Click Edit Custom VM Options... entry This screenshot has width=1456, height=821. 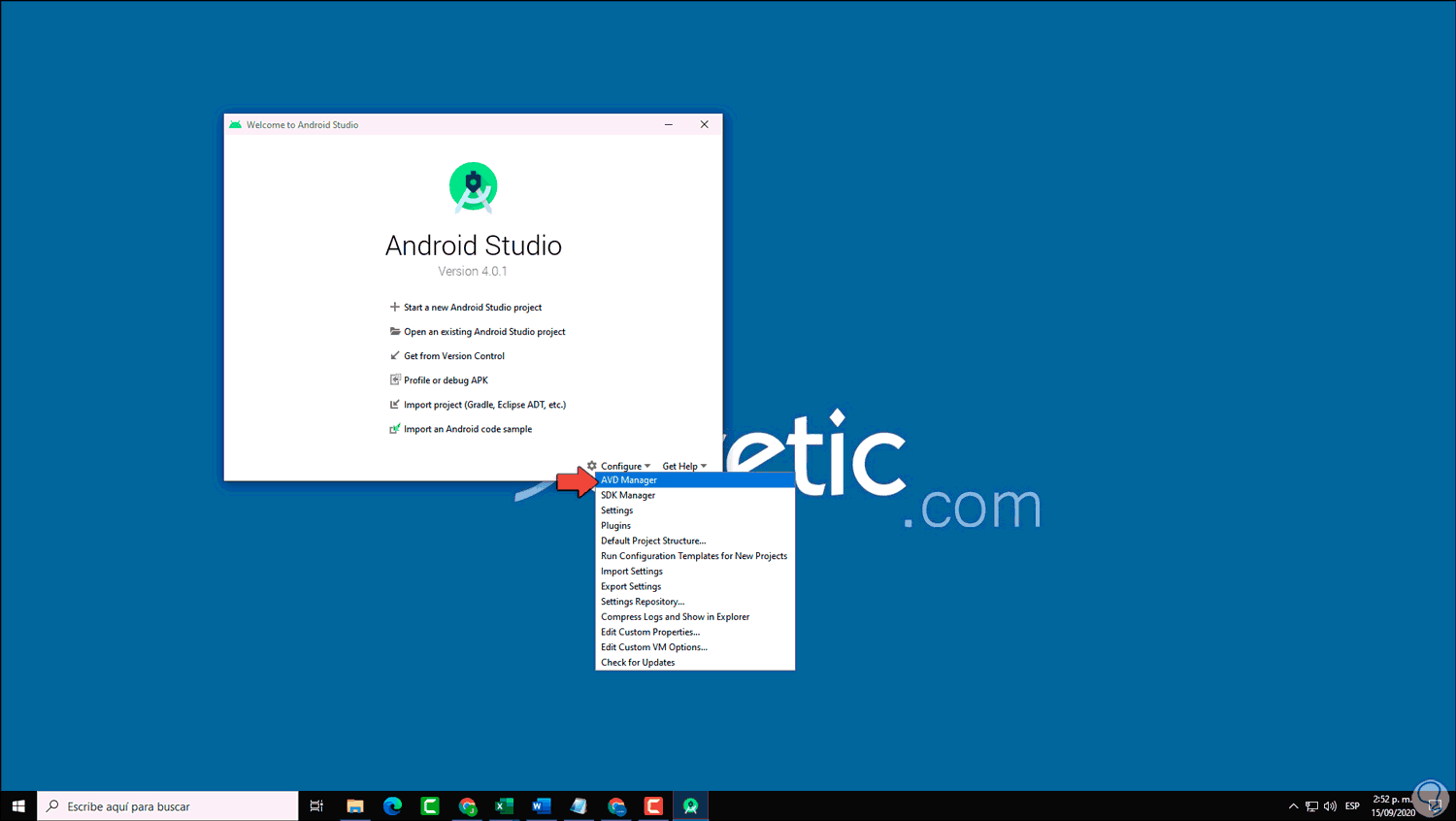point(695,647)
